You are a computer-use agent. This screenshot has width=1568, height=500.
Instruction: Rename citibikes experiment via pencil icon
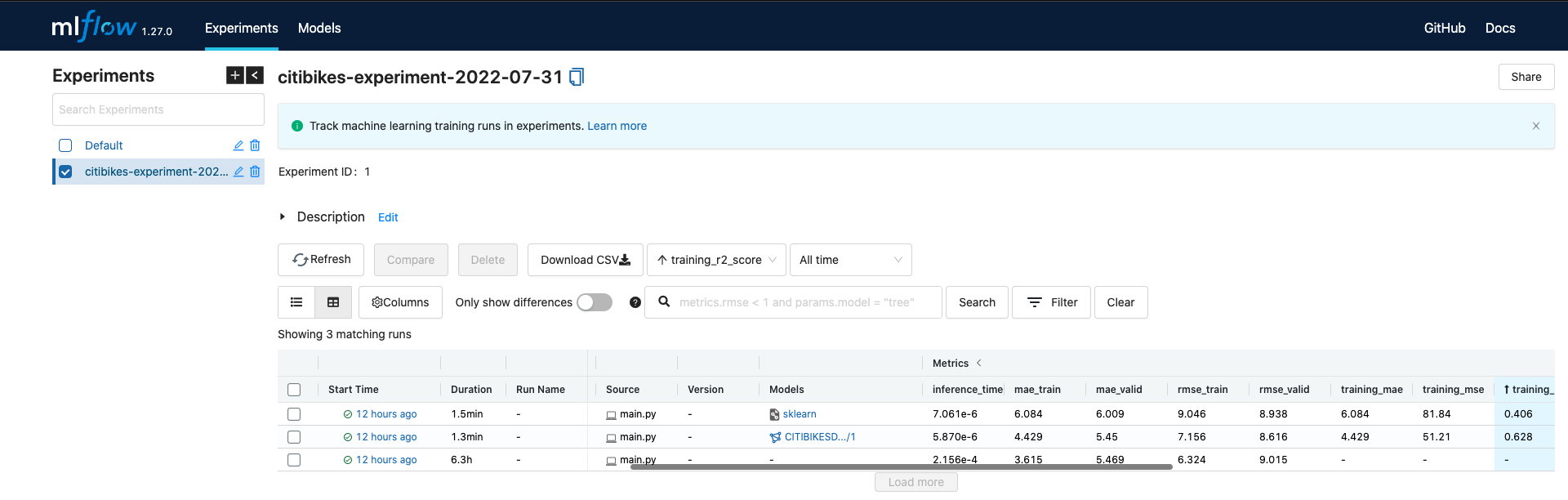pyautogui.click(x=238, y=172)
